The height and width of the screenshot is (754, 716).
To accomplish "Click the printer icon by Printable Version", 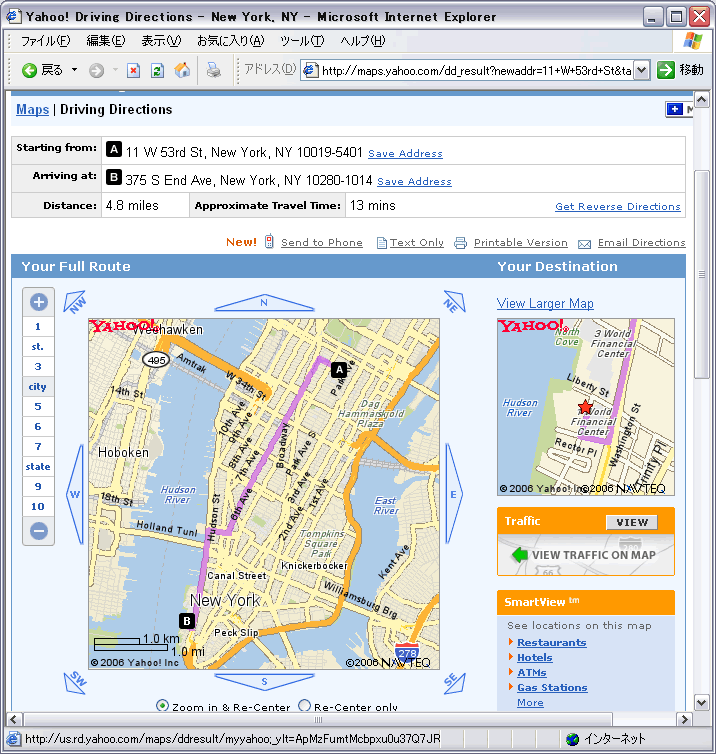I will (x=460, y=243).
